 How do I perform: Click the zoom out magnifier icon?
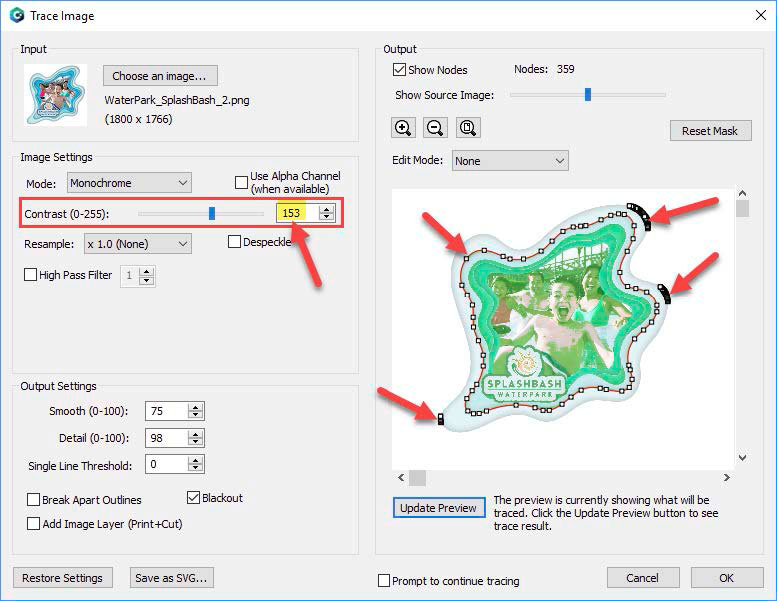click(x=435, y=128)
